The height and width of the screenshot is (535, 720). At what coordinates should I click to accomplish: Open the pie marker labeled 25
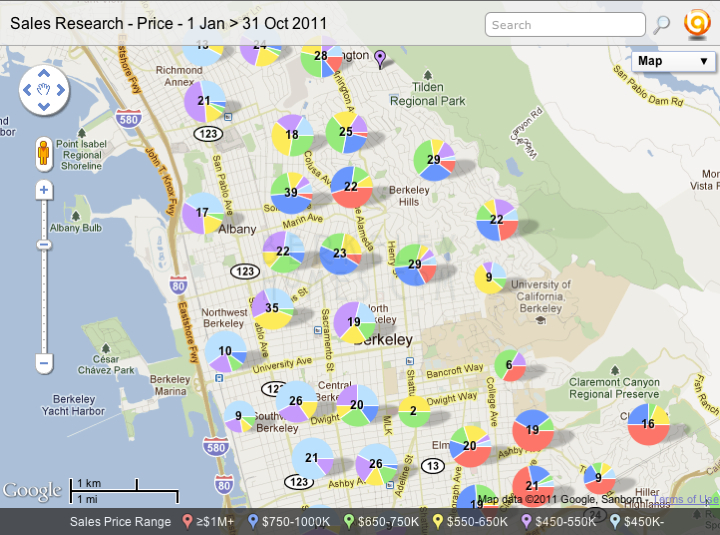tap(346, 132)
